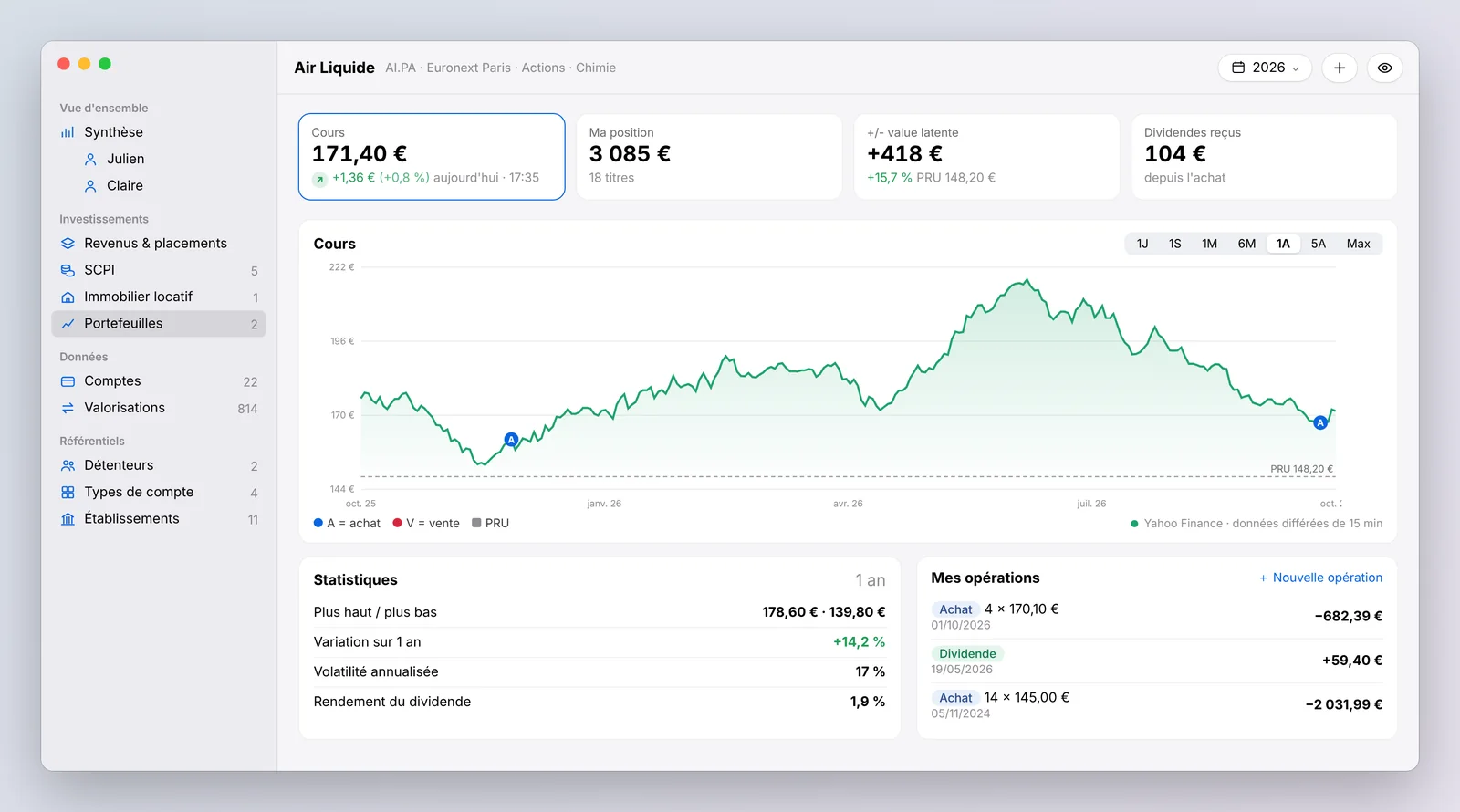This screenshot has height=812, width=1460.
Task: Click the PRU 148,20 € chart label
Action: tap(1301, 469)
